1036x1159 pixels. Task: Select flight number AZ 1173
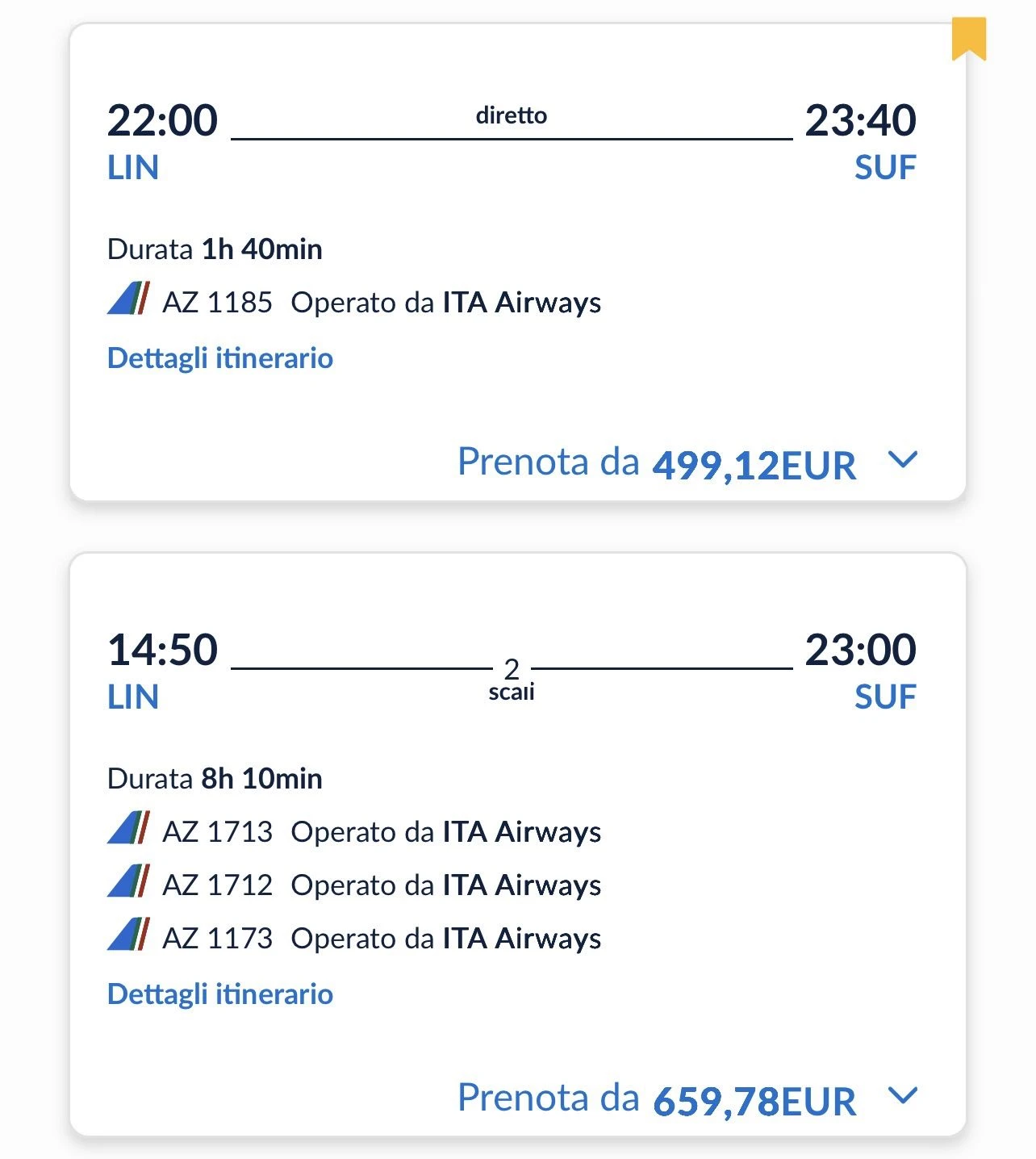pos(217,939)
